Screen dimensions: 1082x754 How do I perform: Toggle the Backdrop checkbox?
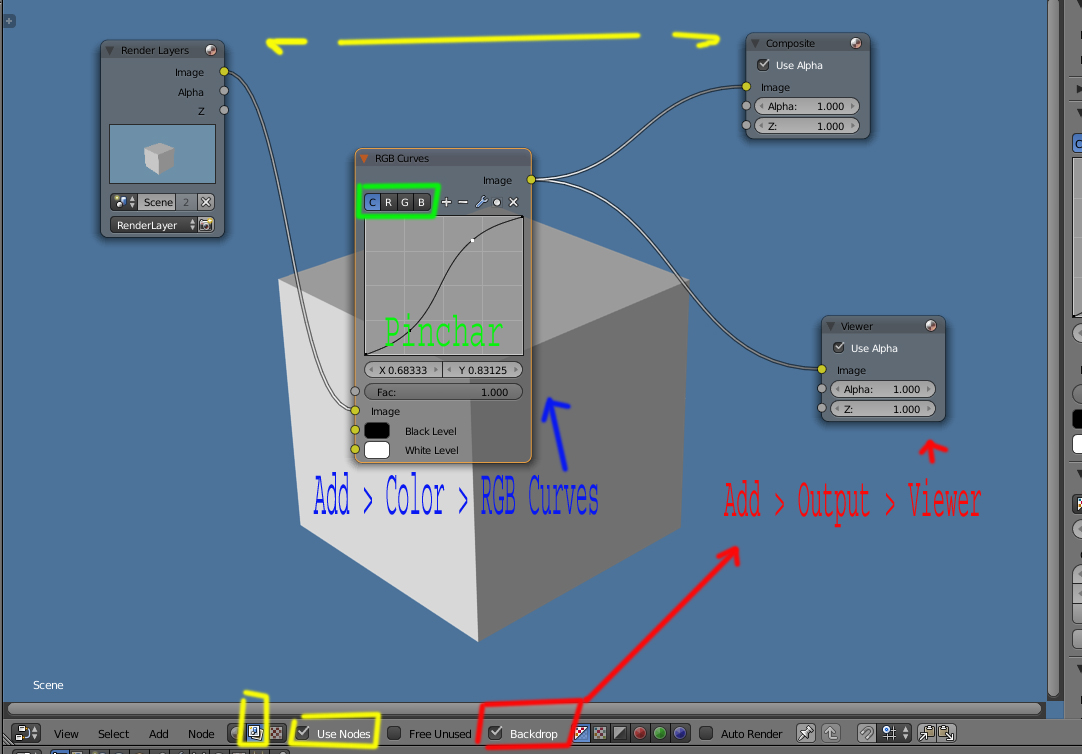tap(495, 733)
